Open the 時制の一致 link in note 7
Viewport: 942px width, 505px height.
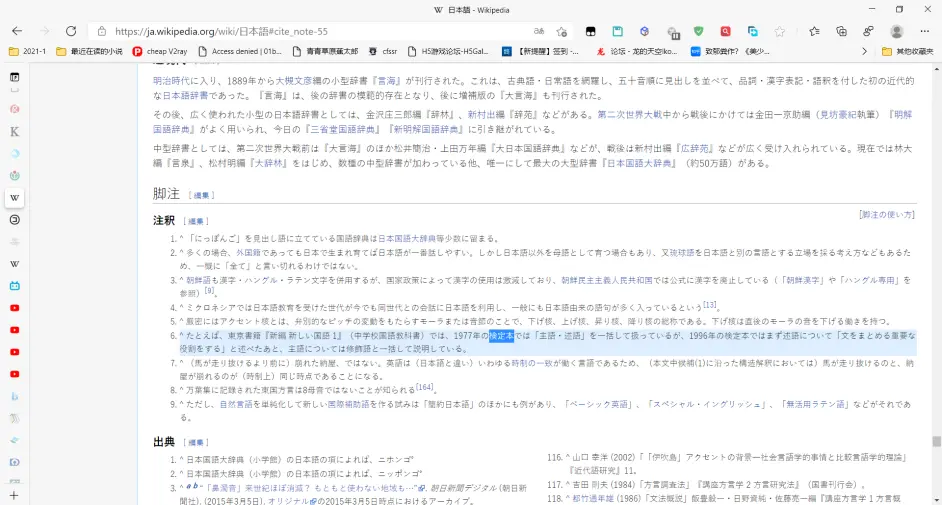(532, 363)
